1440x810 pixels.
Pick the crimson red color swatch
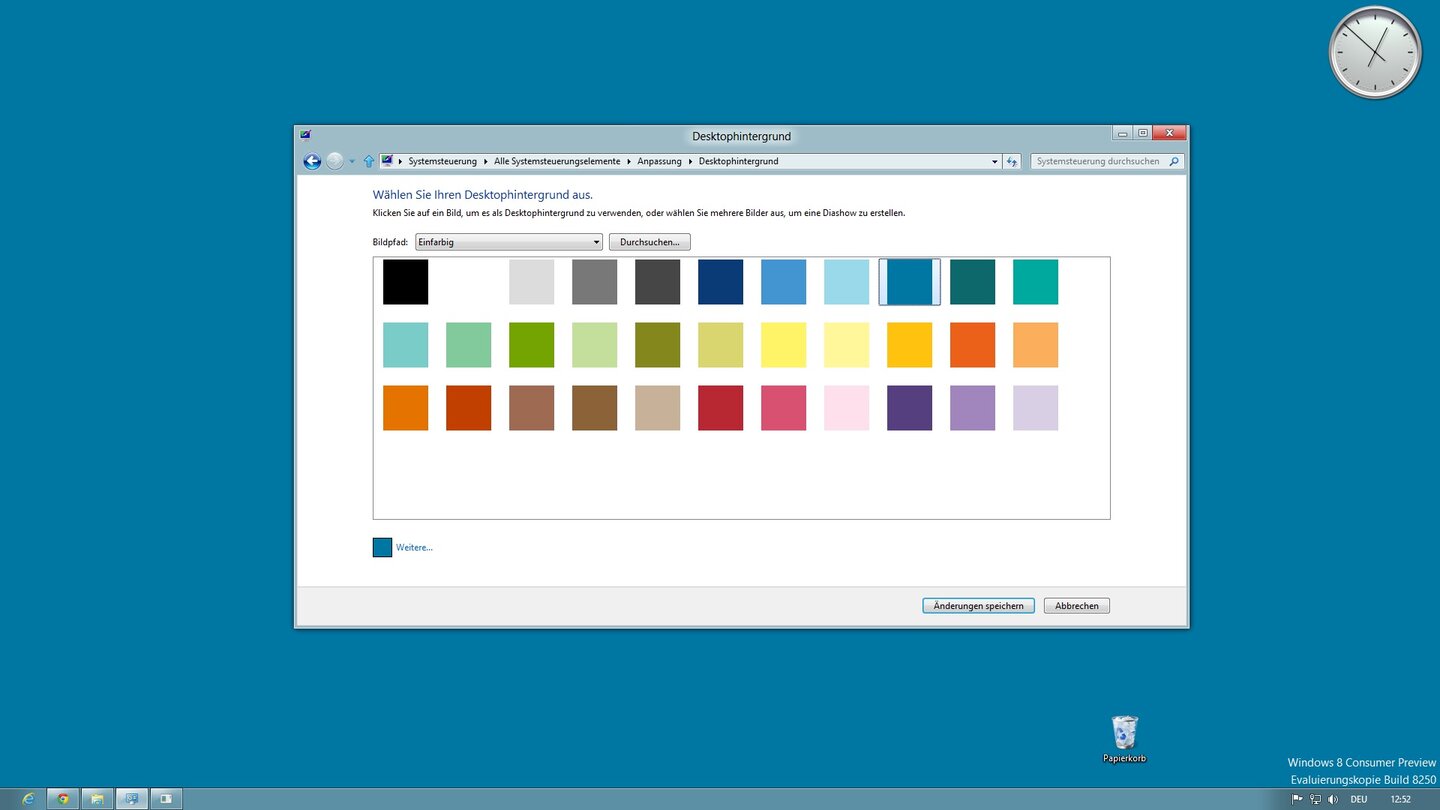point(720,408)
